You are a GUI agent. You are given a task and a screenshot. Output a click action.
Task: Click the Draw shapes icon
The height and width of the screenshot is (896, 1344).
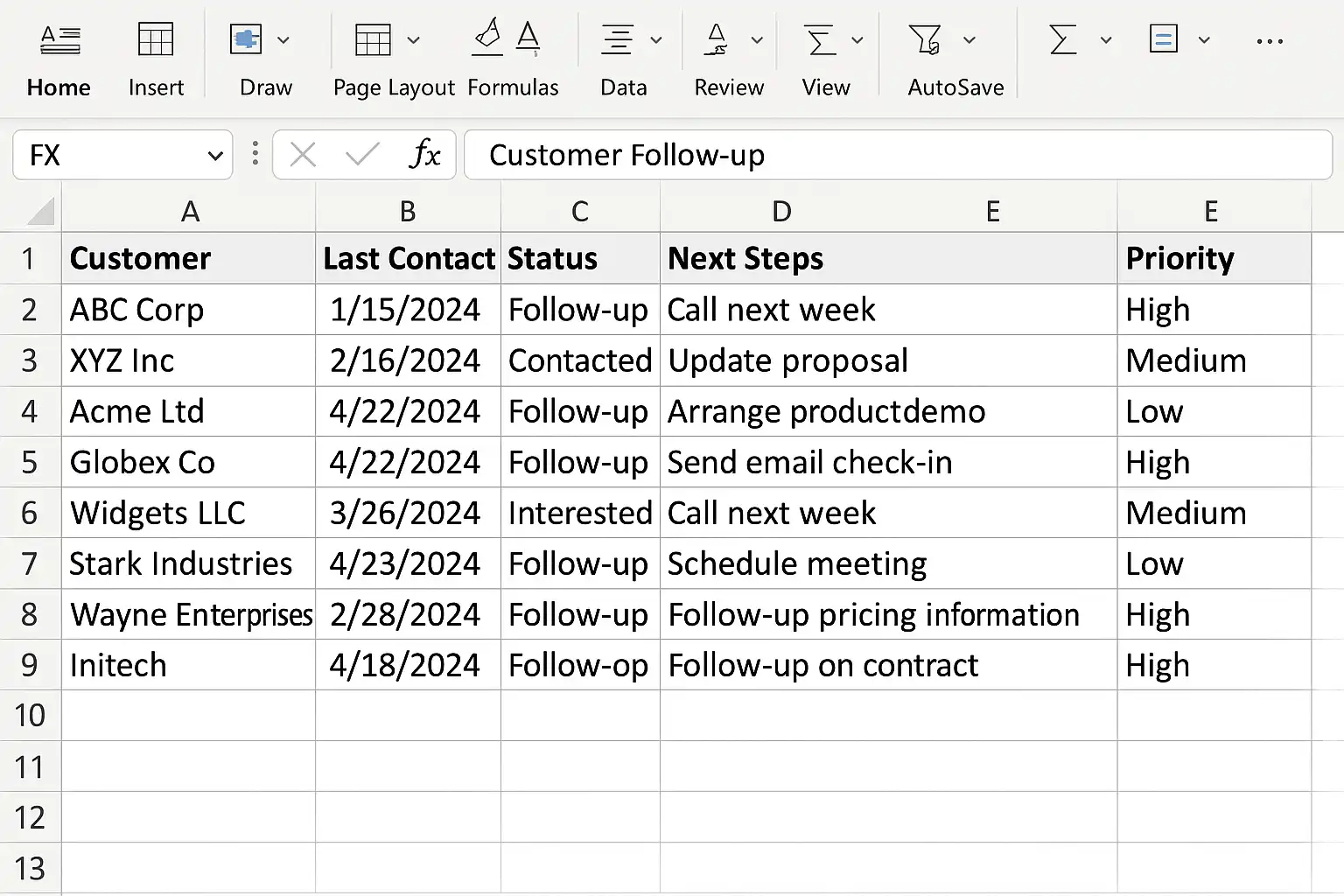tap(246, 39)
